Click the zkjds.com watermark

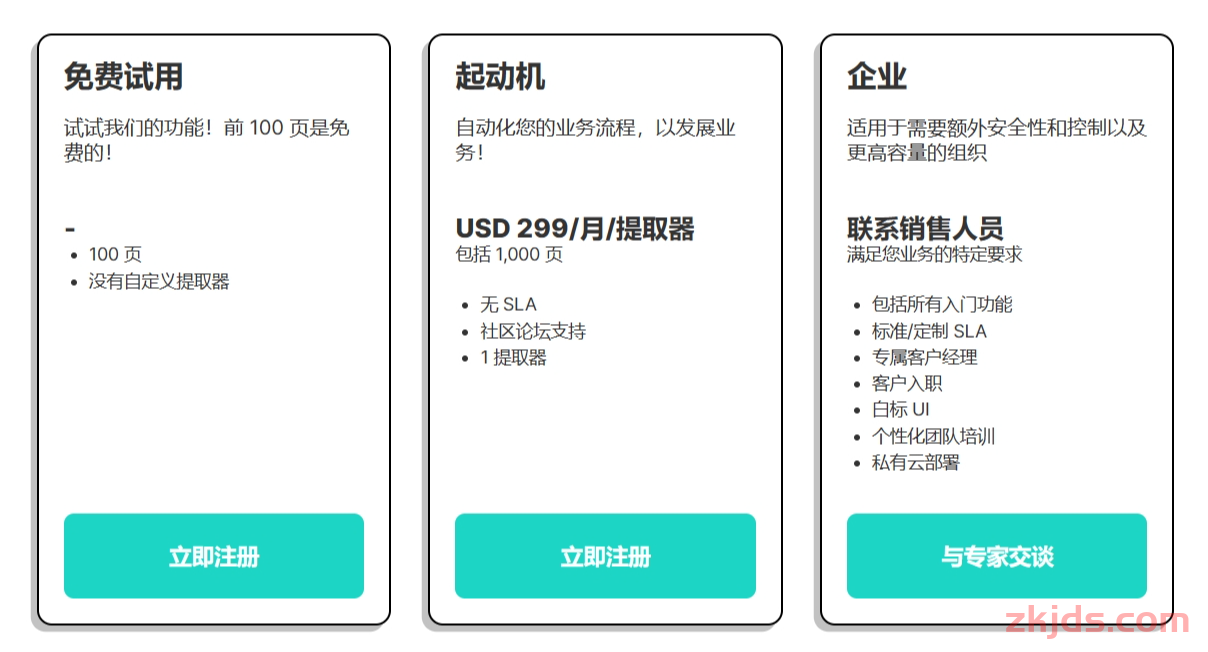click(x=1096, y=621)
